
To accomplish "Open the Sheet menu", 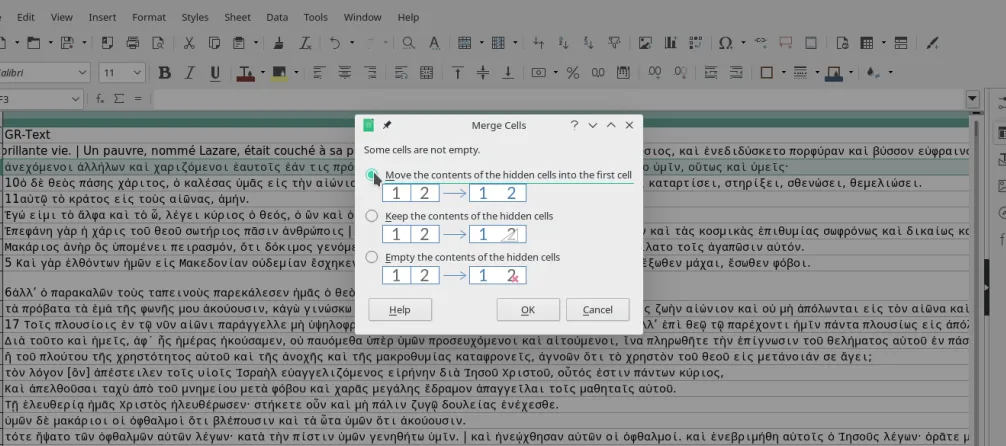I will [237, 17].
